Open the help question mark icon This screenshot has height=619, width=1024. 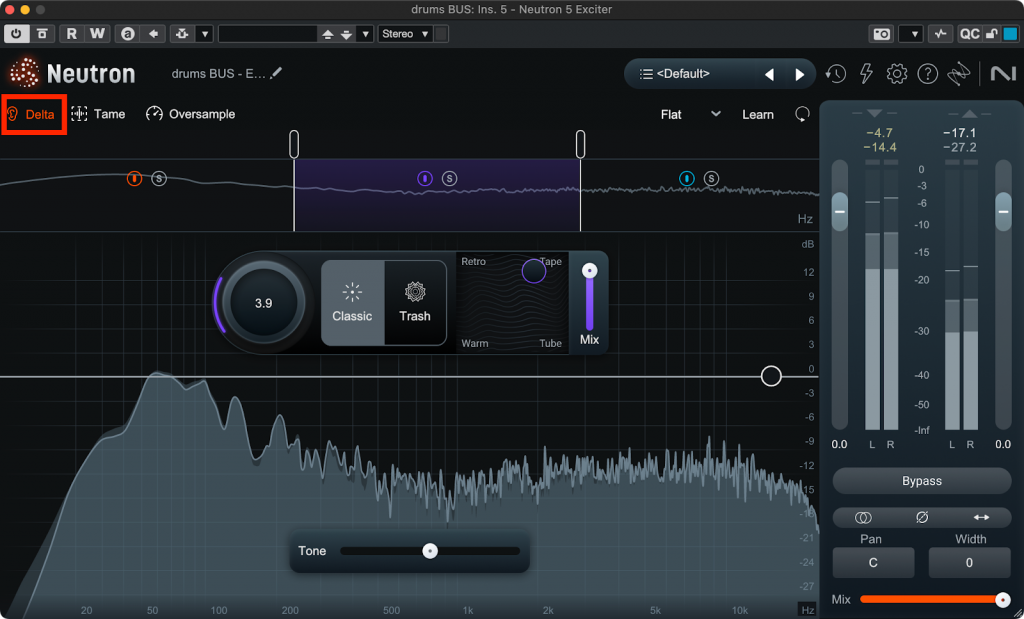pyautogui.click(x=928, y=74)
